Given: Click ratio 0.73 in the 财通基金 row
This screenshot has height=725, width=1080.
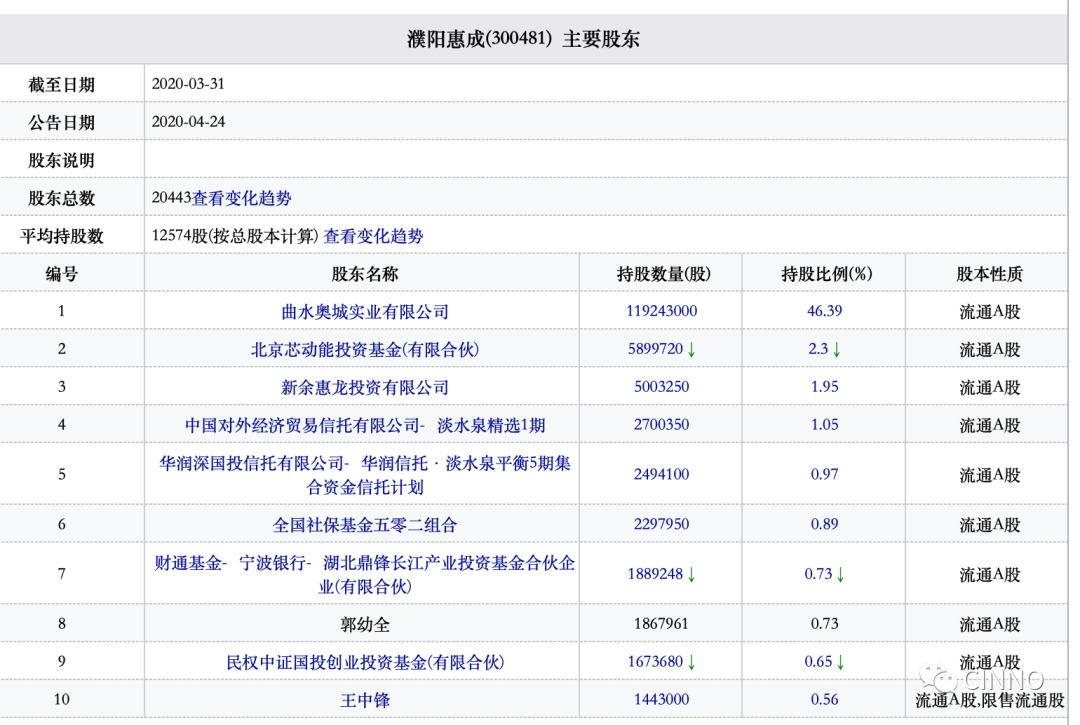Looking at the screenshot, I should [x=818, y=574].
